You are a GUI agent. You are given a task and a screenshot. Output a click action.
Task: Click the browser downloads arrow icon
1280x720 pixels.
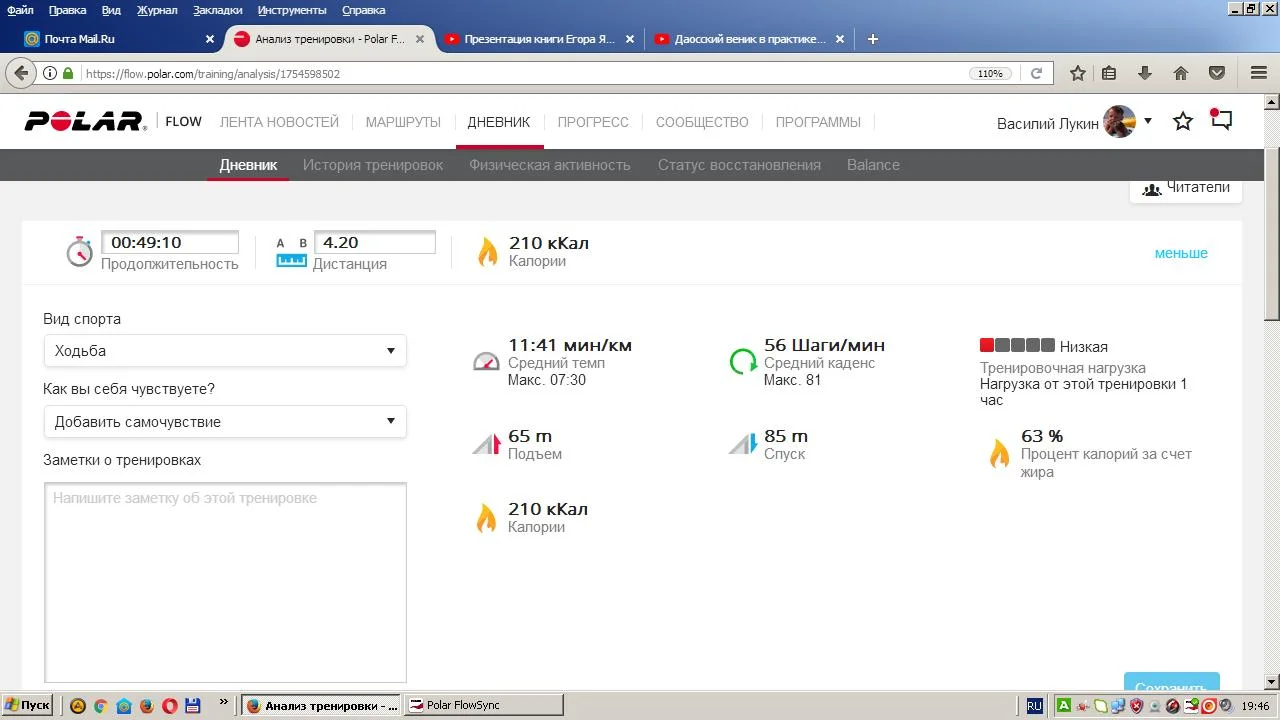[x=1145, y=73]
